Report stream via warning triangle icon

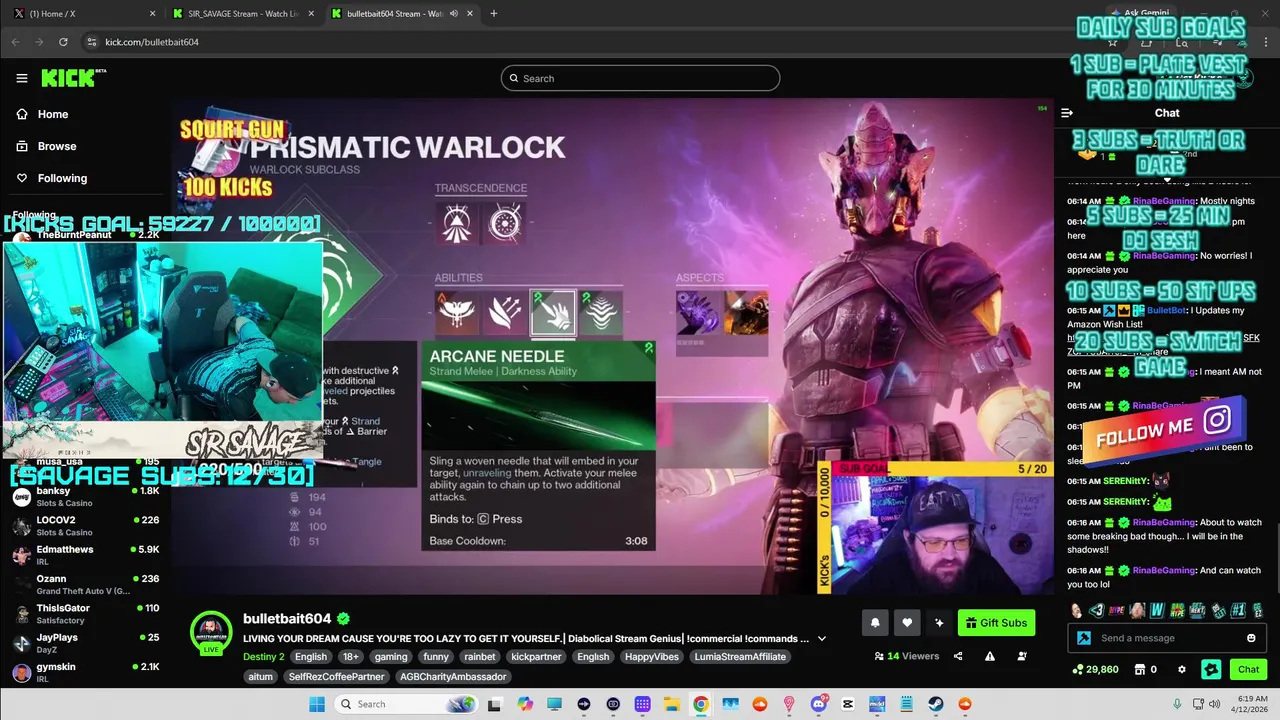tap(990, 656)
